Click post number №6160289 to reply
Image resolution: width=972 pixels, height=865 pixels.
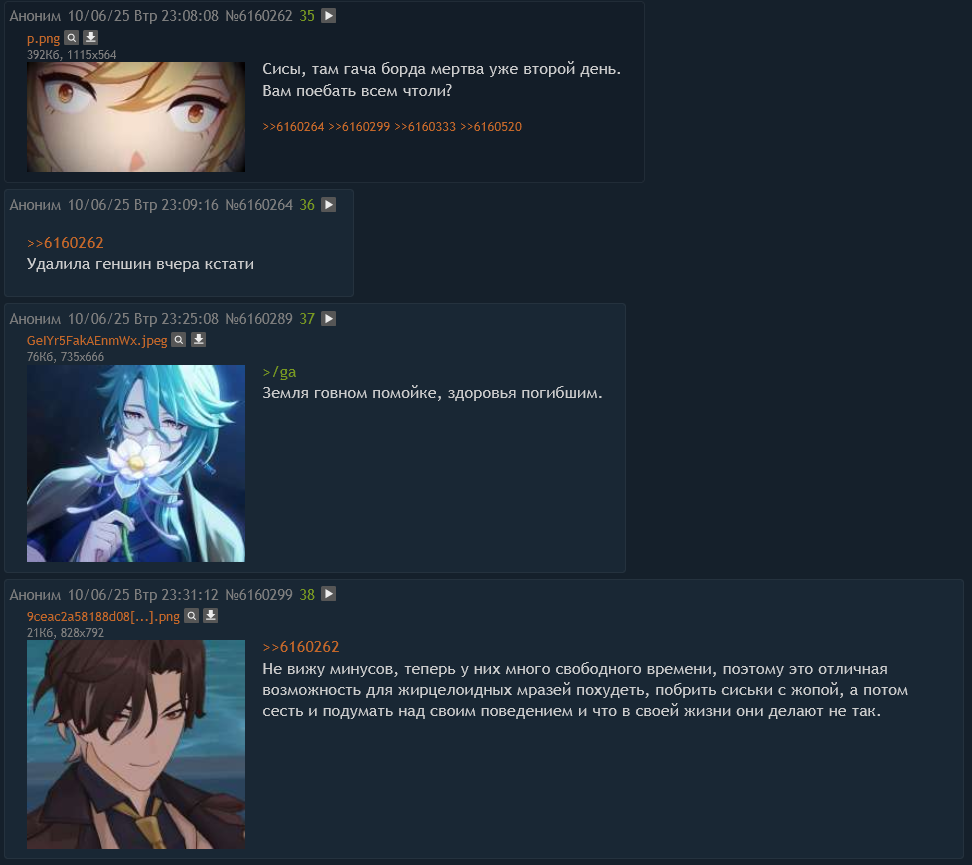(259, 319)
